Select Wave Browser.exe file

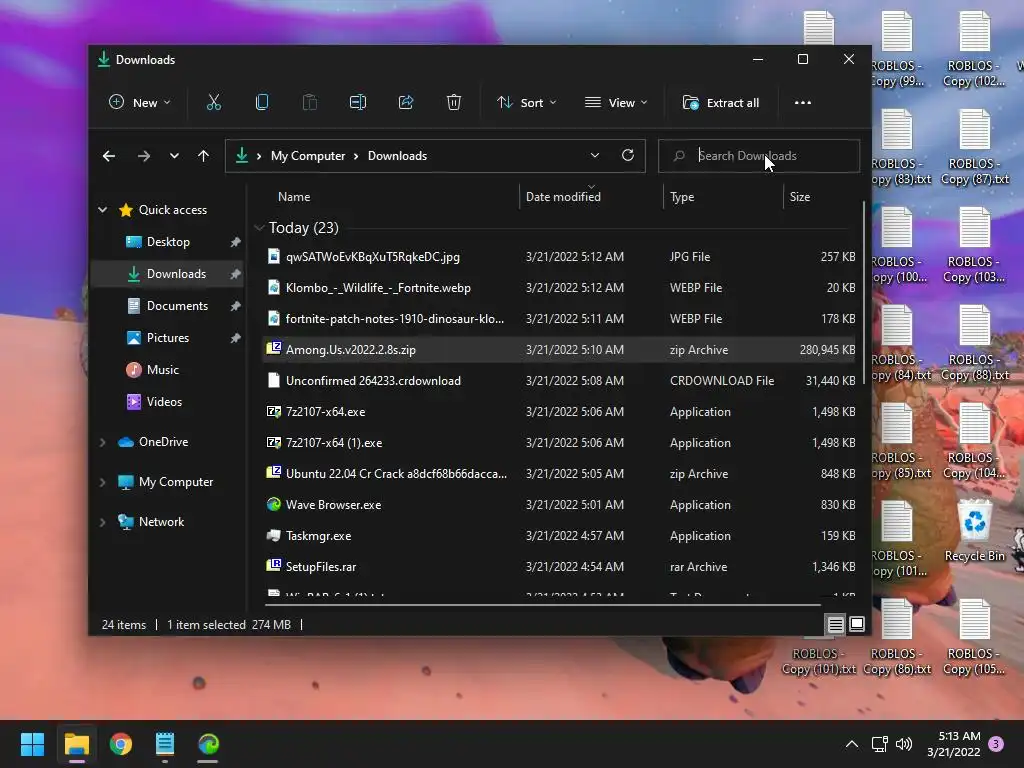click(559, 505)
